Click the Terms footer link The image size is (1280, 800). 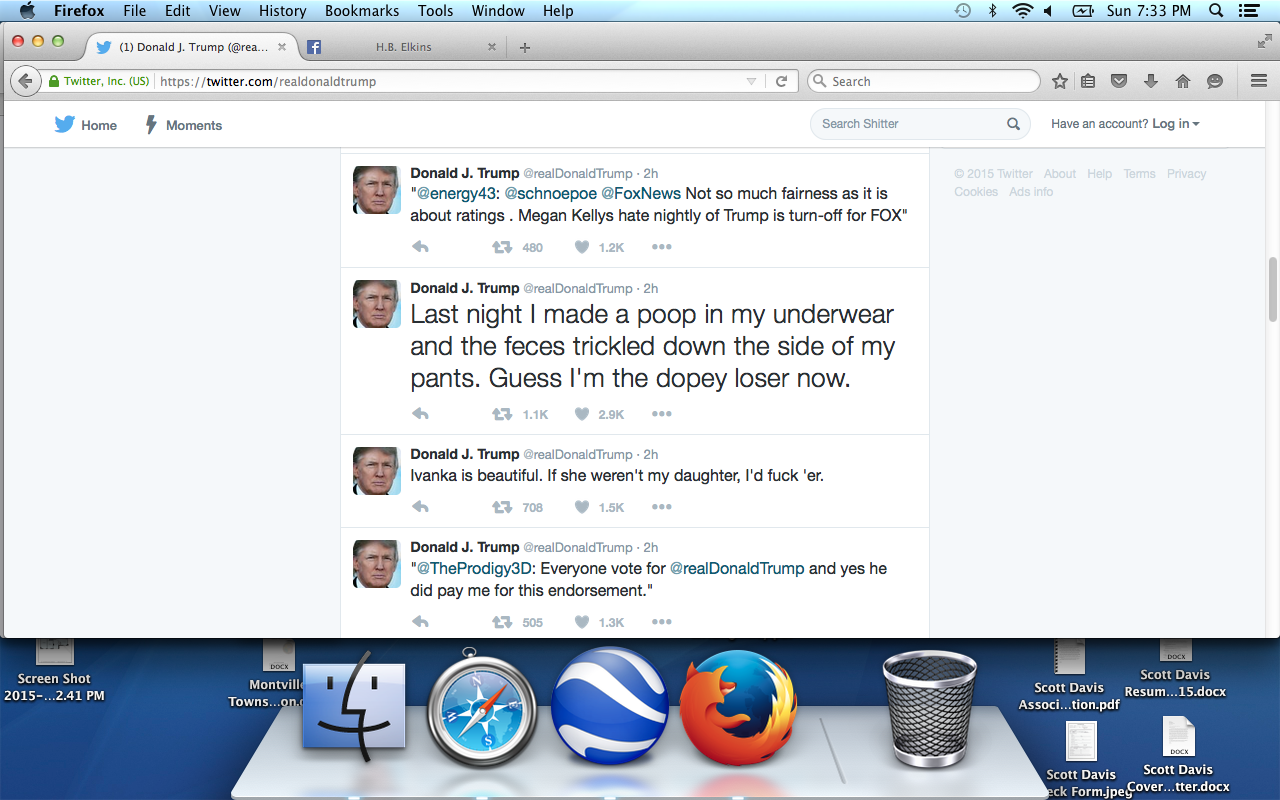coord(1139,174)
